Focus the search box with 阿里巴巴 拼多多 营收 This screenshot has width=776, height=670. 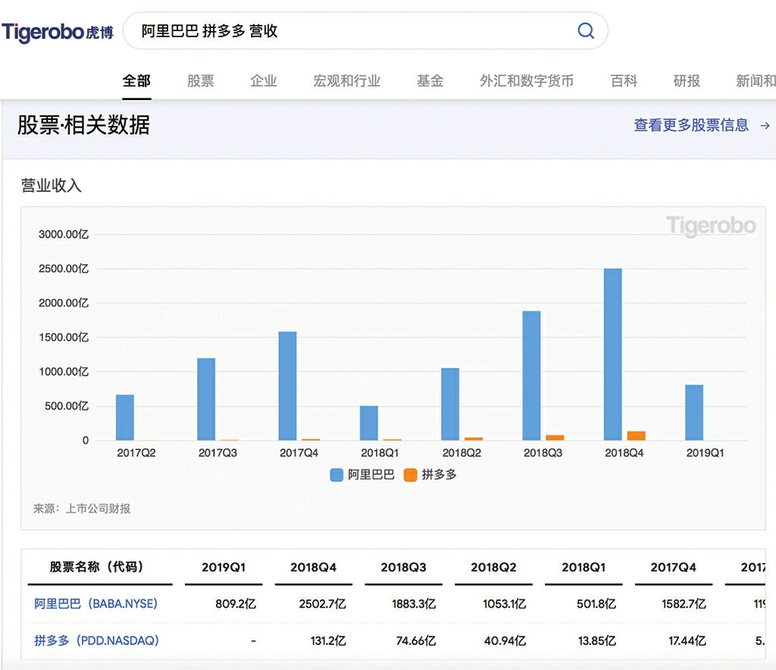pyautogui.click(x=365, y=31)
